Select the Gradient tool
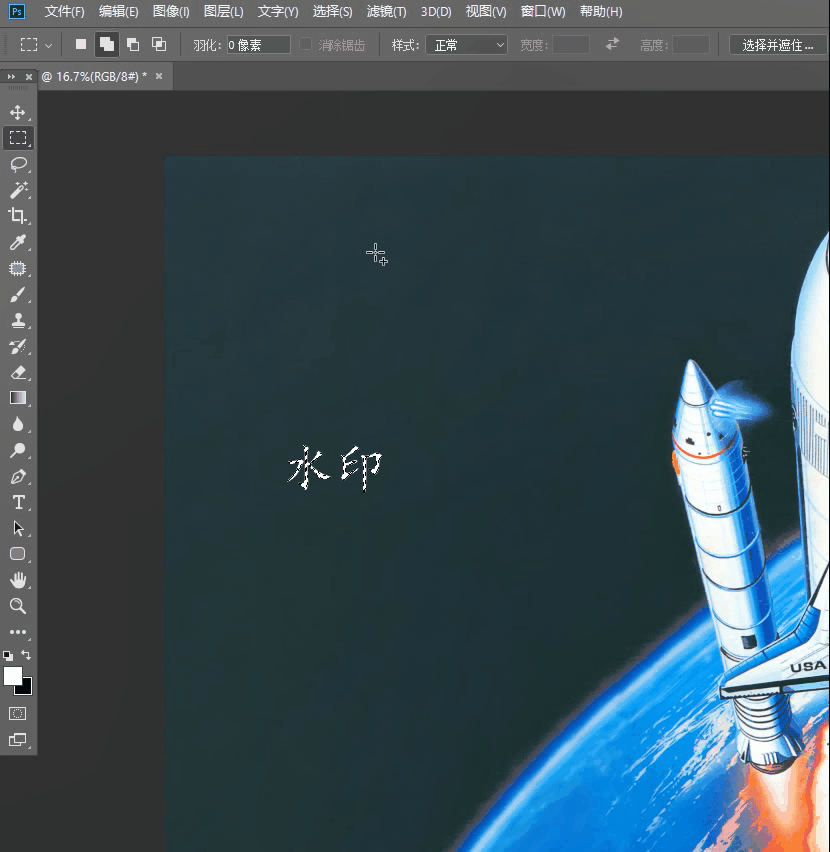The image size is (830, 852). tap(18, 398)
